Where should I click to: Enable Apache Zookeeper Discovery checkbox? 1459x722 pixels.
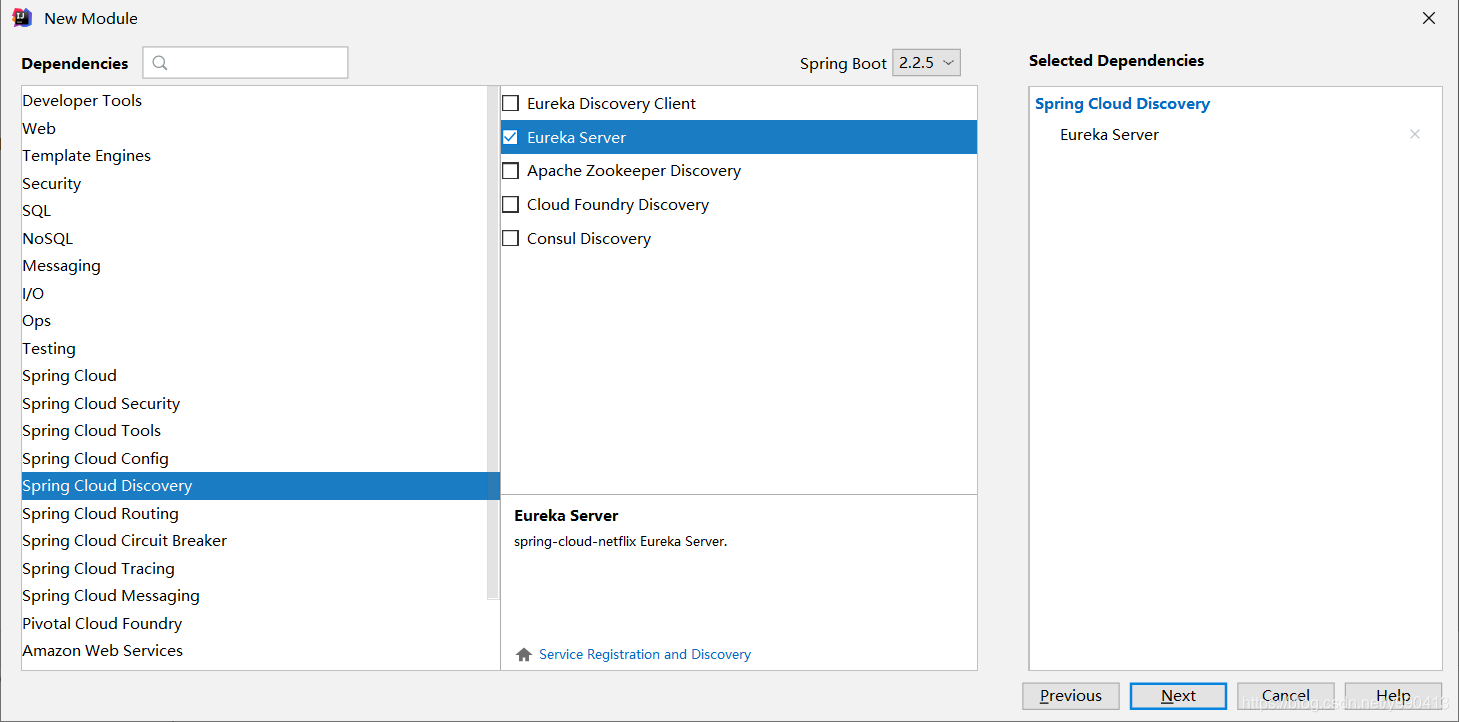[x=511, y=171]
